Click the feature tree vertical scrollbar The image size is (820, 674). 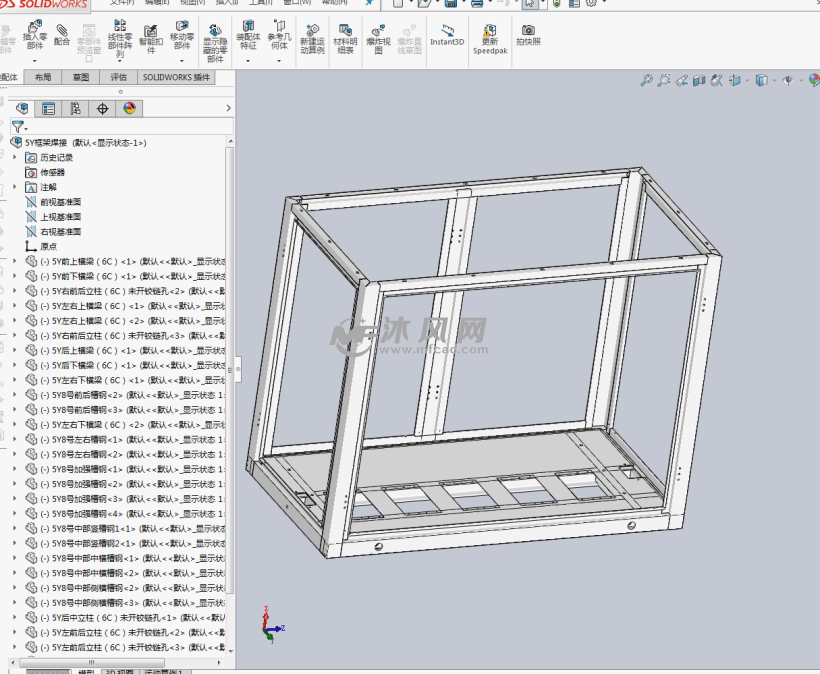(230, 370)
